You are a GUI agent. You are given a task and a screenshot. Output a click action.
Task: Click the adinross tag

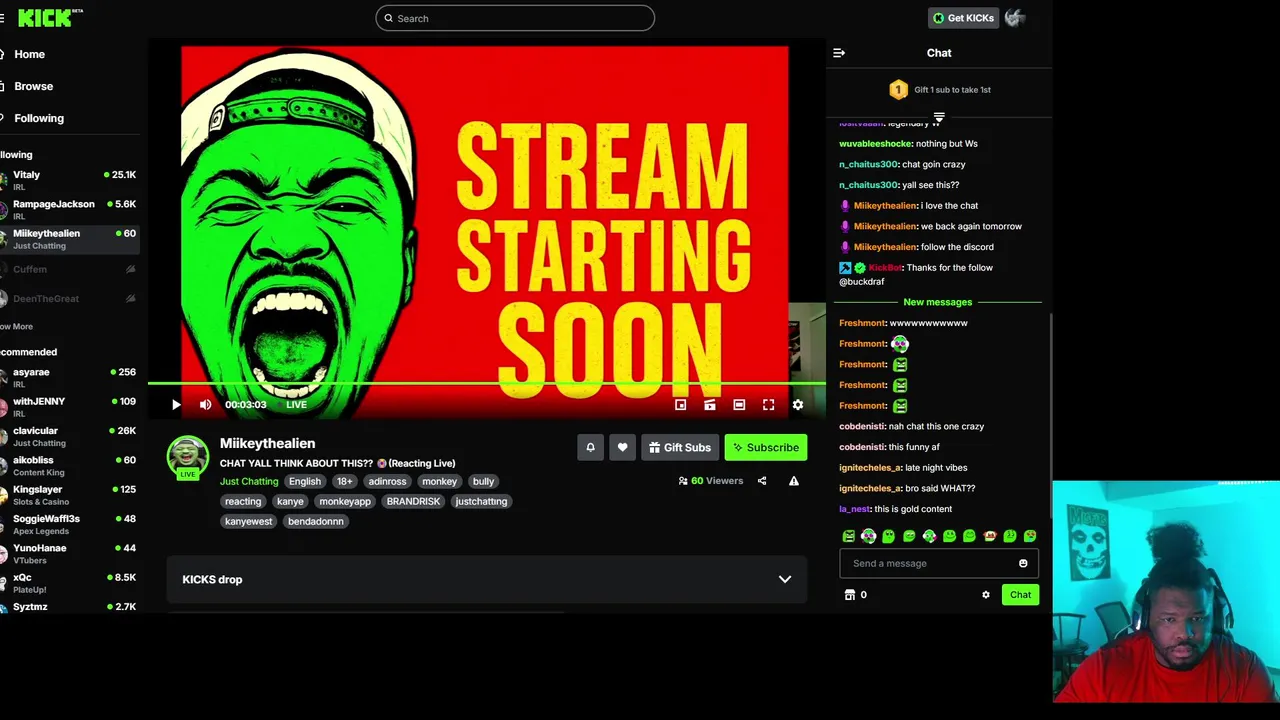[x=387, y=481]
